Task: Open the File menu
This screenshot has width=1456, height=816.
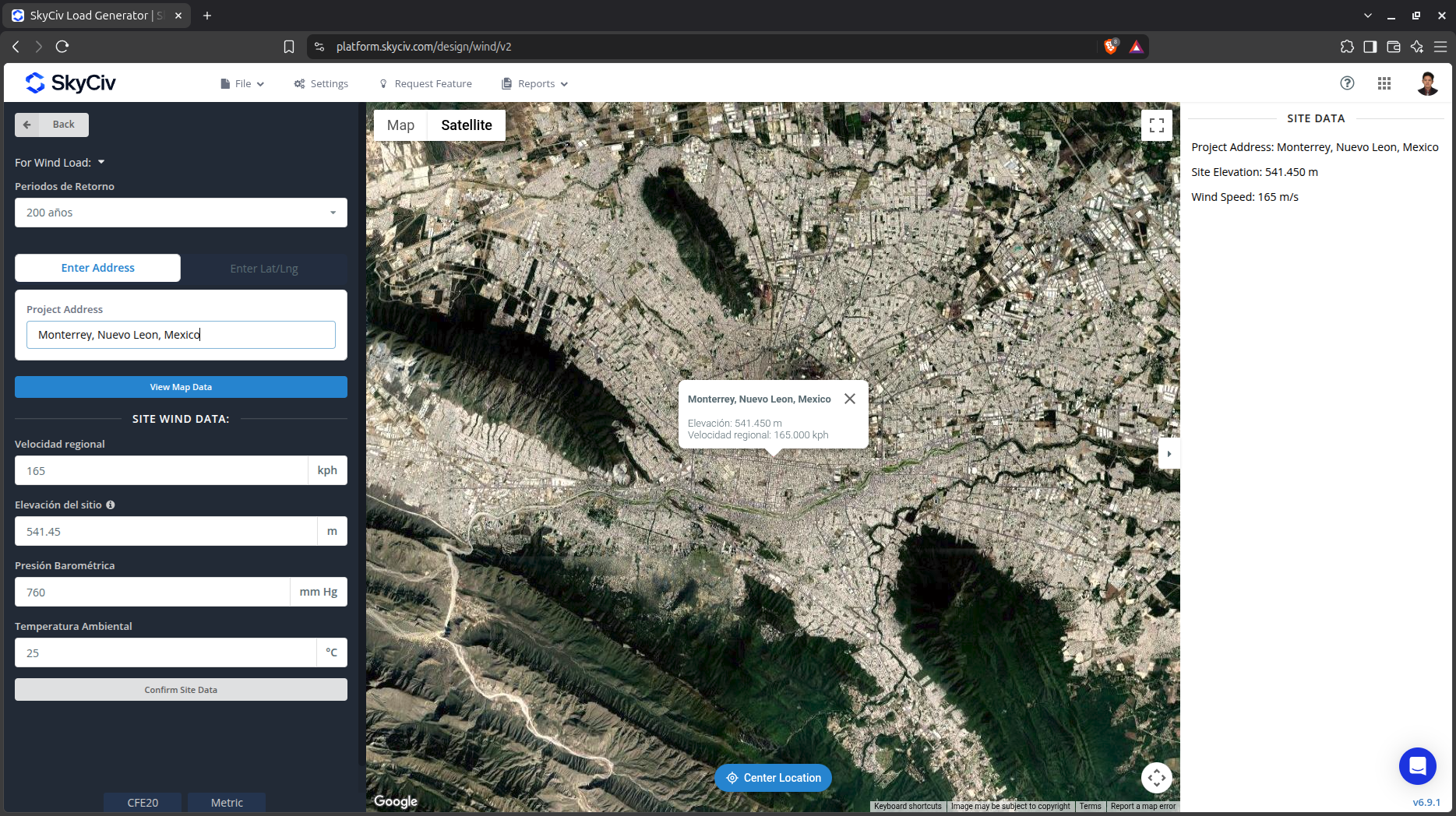Action: click(x=242, y=83)
